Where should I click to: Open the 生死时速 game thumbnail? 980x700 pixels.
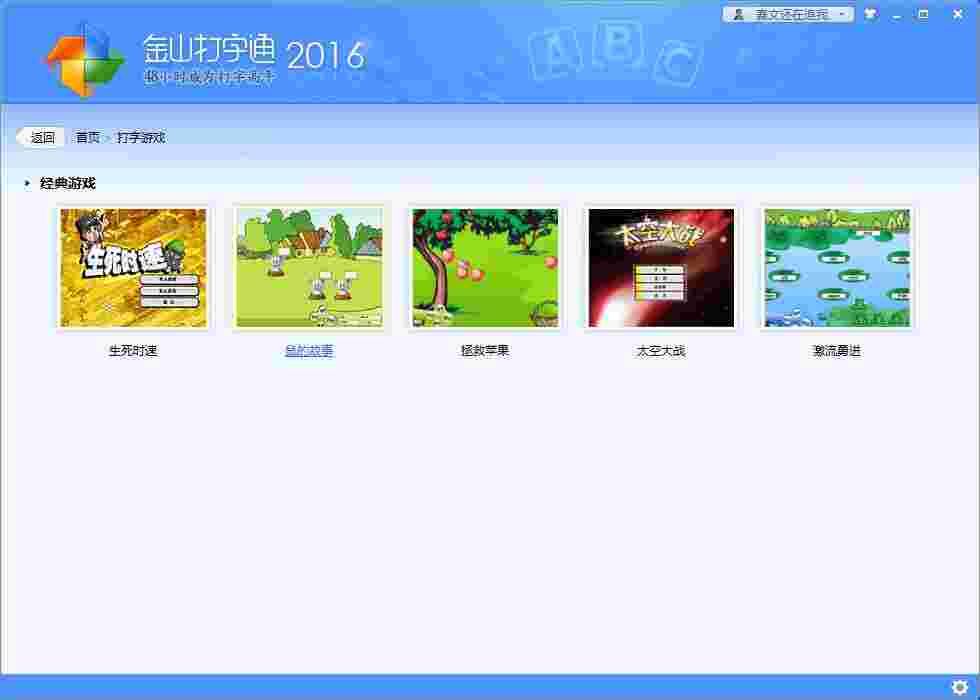[133, 266]
